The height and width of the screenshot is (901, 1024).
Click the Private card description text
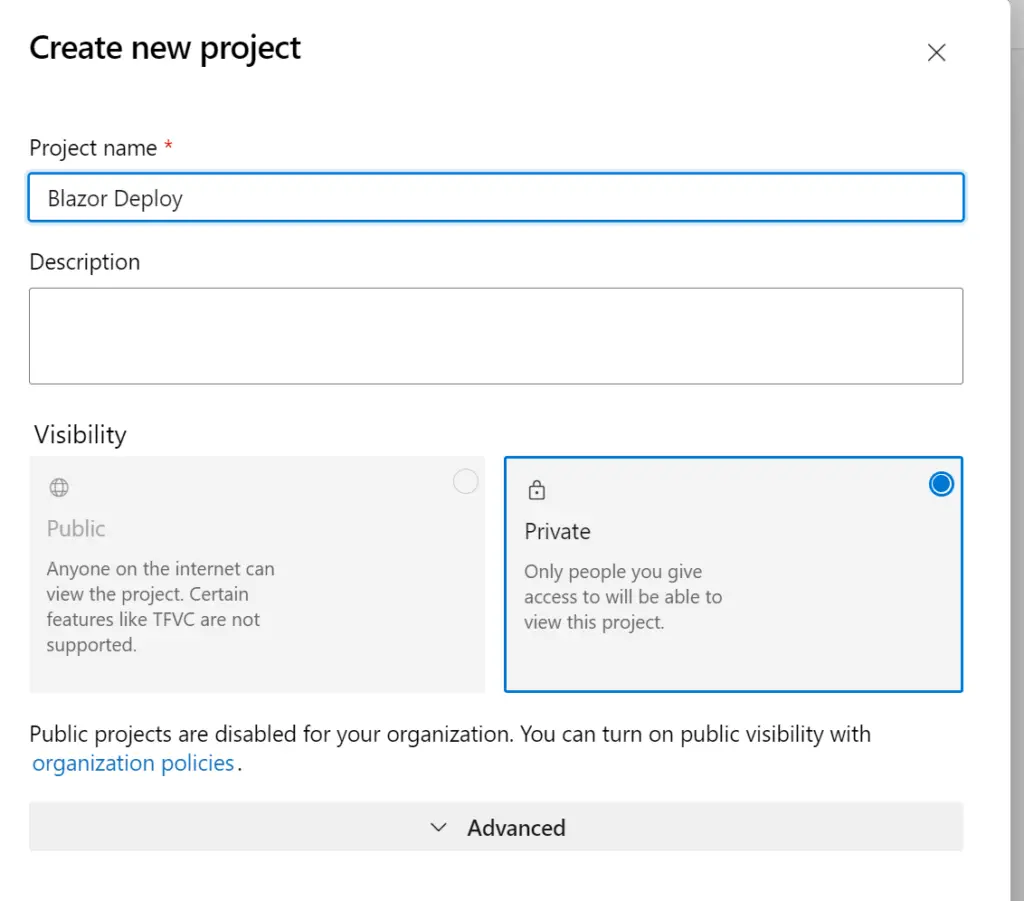[x=622, y=597]
